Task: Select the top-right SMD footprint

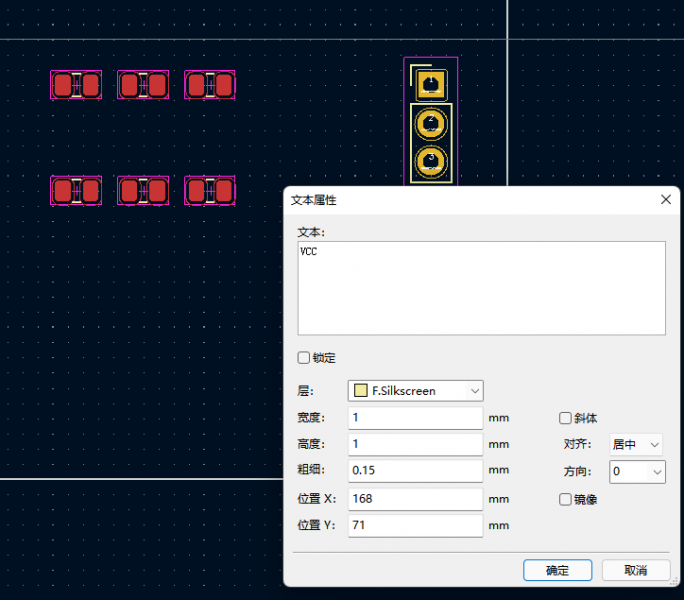Action: [210, 85]
